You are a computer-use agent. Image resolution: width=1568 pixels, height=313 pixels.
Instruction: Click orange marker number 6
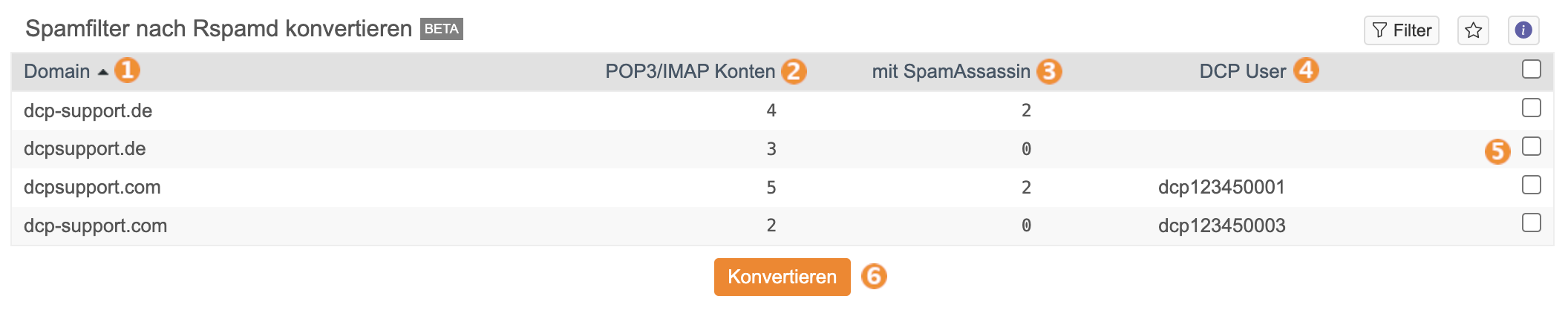pyautogui.click(x=874, y=276)
